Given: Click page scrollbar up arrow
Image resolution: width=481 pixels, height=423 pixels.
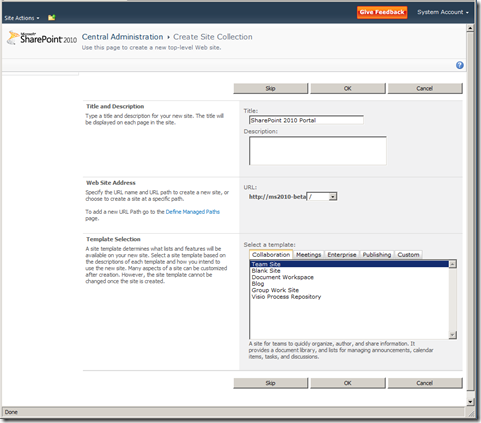Looking at the screenshot, I should tap(470, 28).
